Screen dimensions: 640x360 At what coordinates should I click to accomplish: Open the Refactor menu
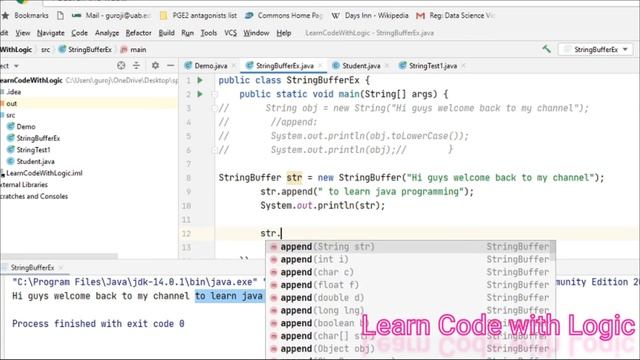pos(138,33)
